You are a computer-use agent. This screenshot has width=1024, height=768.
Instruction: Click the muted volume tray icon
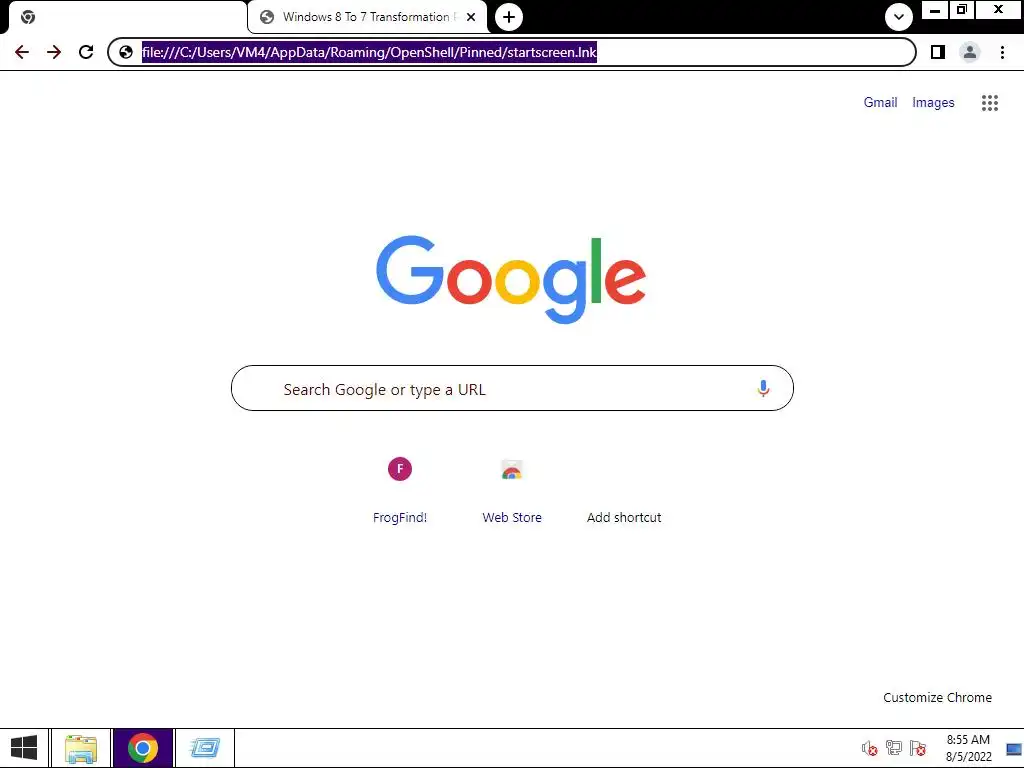click(869, 748)
